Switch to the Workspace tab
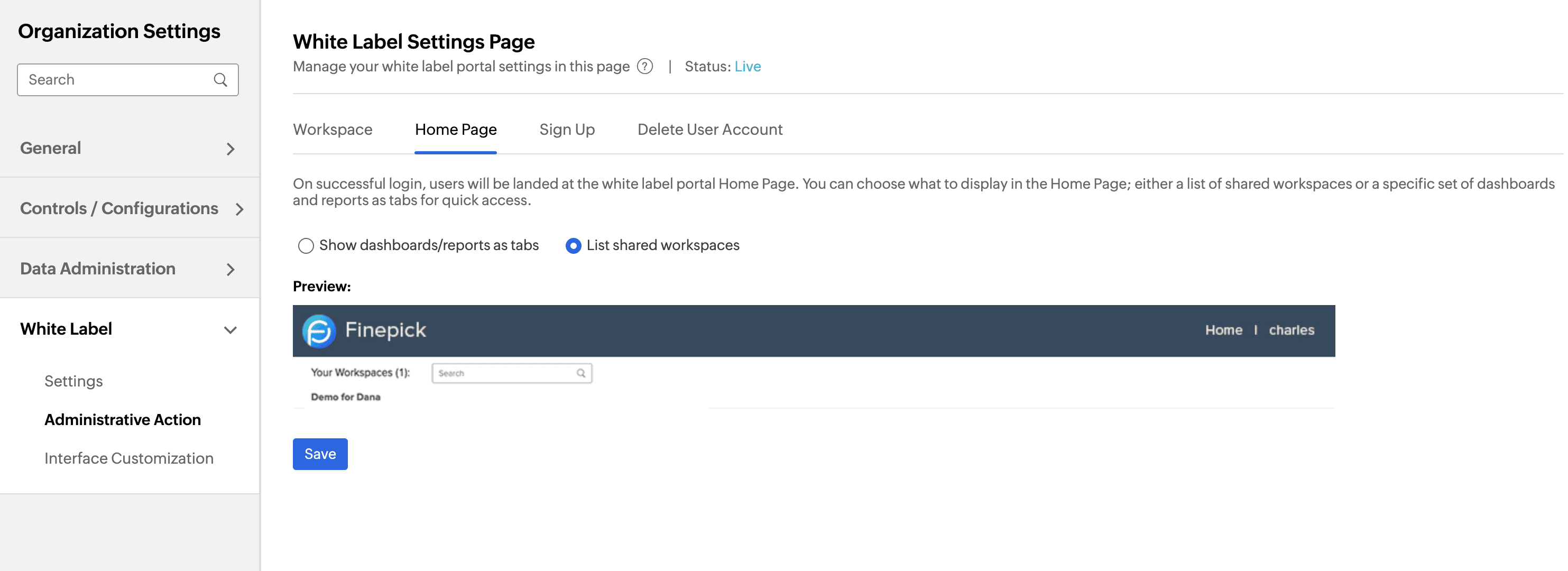This screenshot has height=571, width=1568. (333, 130)
